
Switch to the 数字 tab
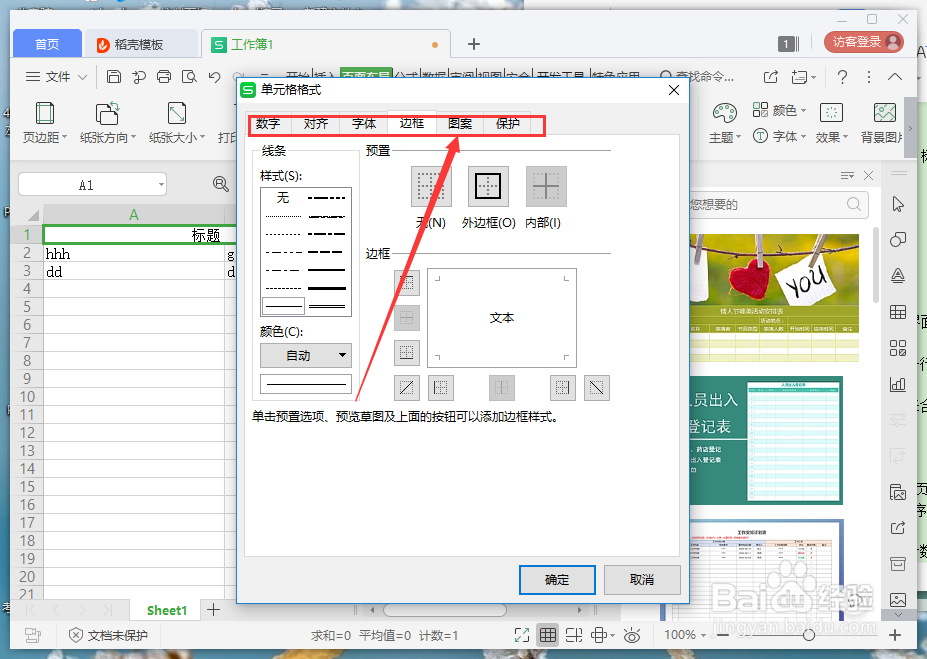[x=268, y=124]
